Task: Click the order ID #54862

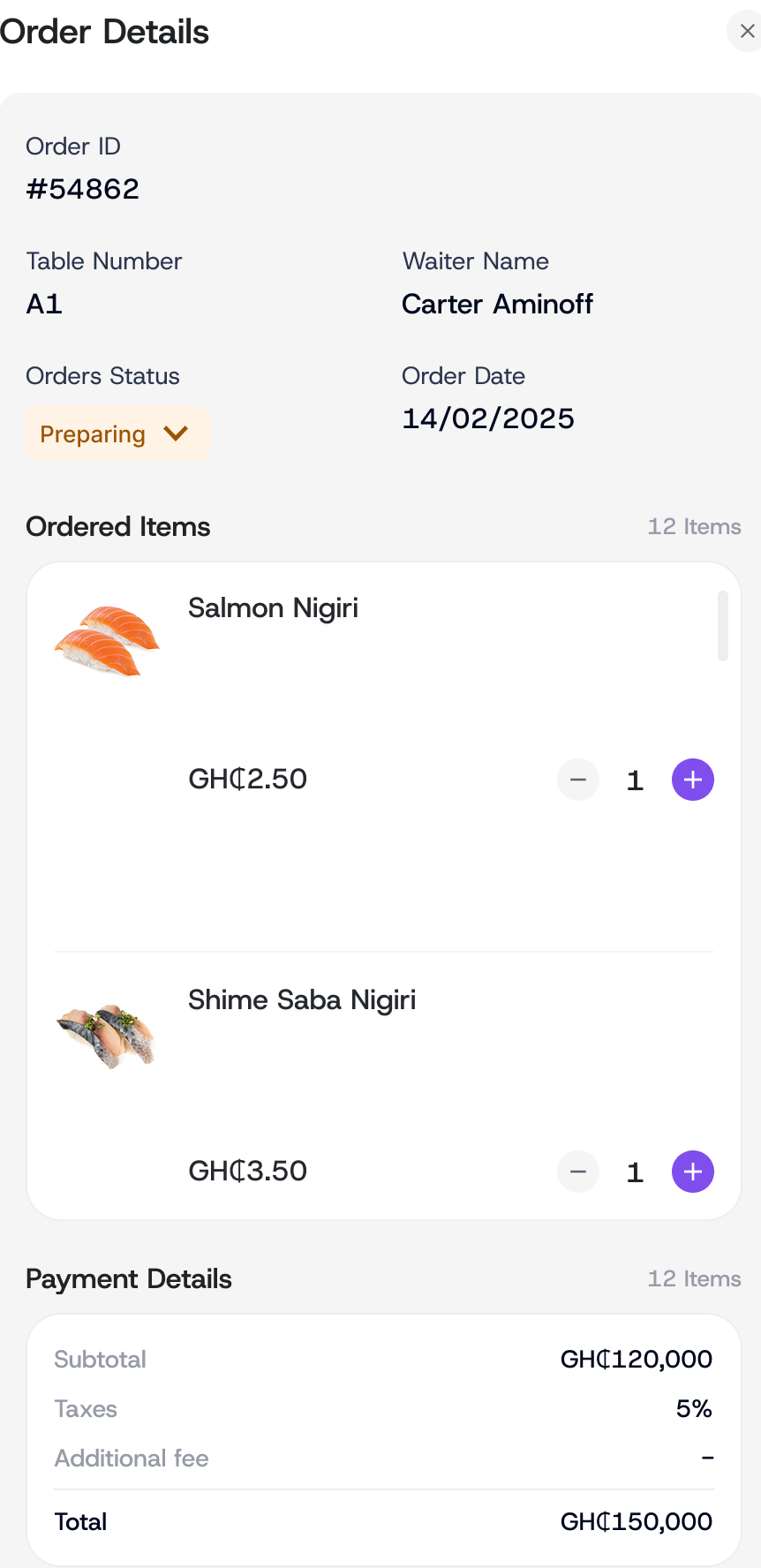Action: pyautogui.click(x=83, y=189)
